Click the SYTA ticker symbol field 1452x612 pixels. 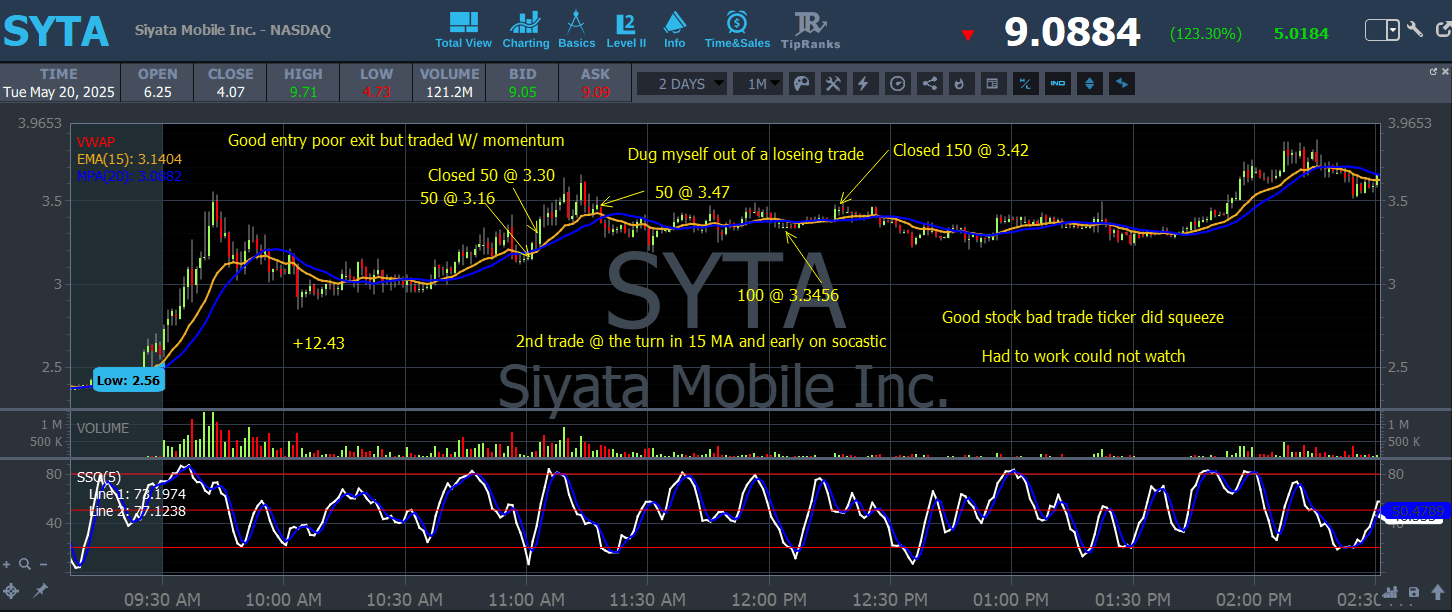click(x=55, y=32)
